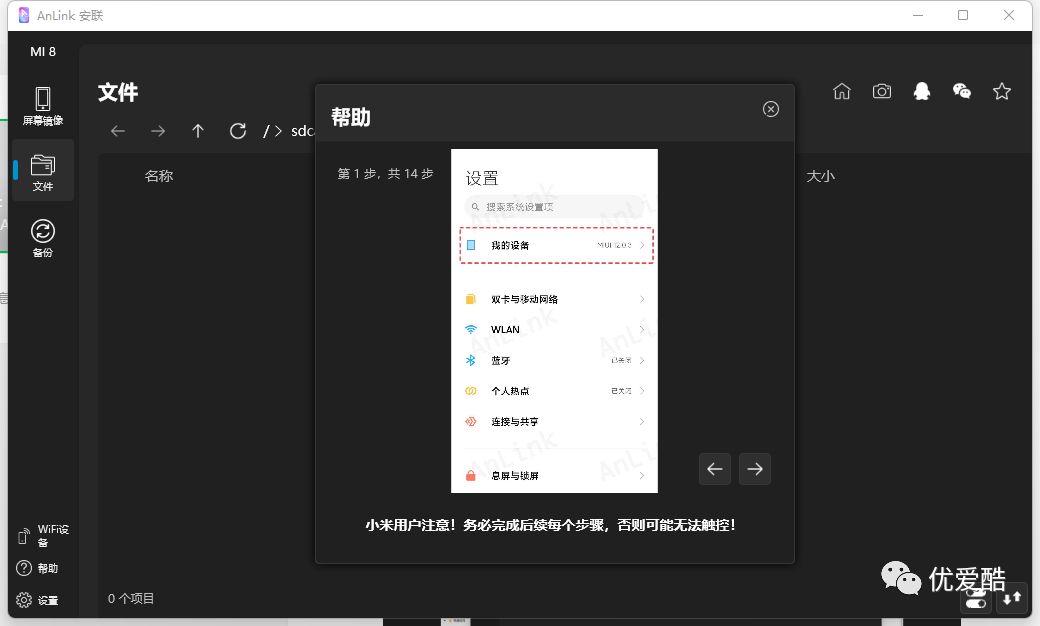This screenshot has height=626, width=1040.
Task: Sort files by 大小 column header
Action: [820, 176]
